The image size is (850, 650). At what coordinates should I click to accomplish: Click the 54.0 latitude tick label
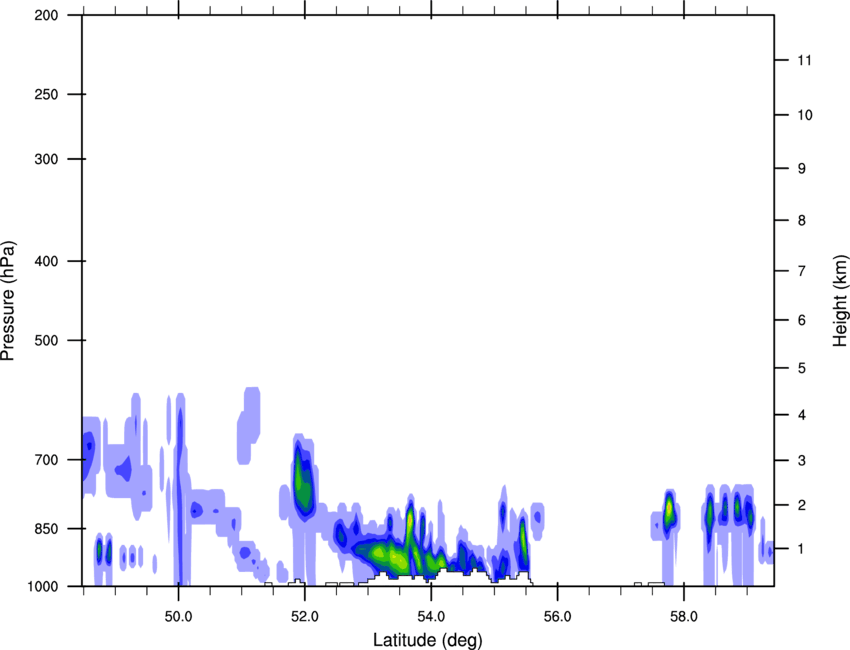tap(431, 617)
